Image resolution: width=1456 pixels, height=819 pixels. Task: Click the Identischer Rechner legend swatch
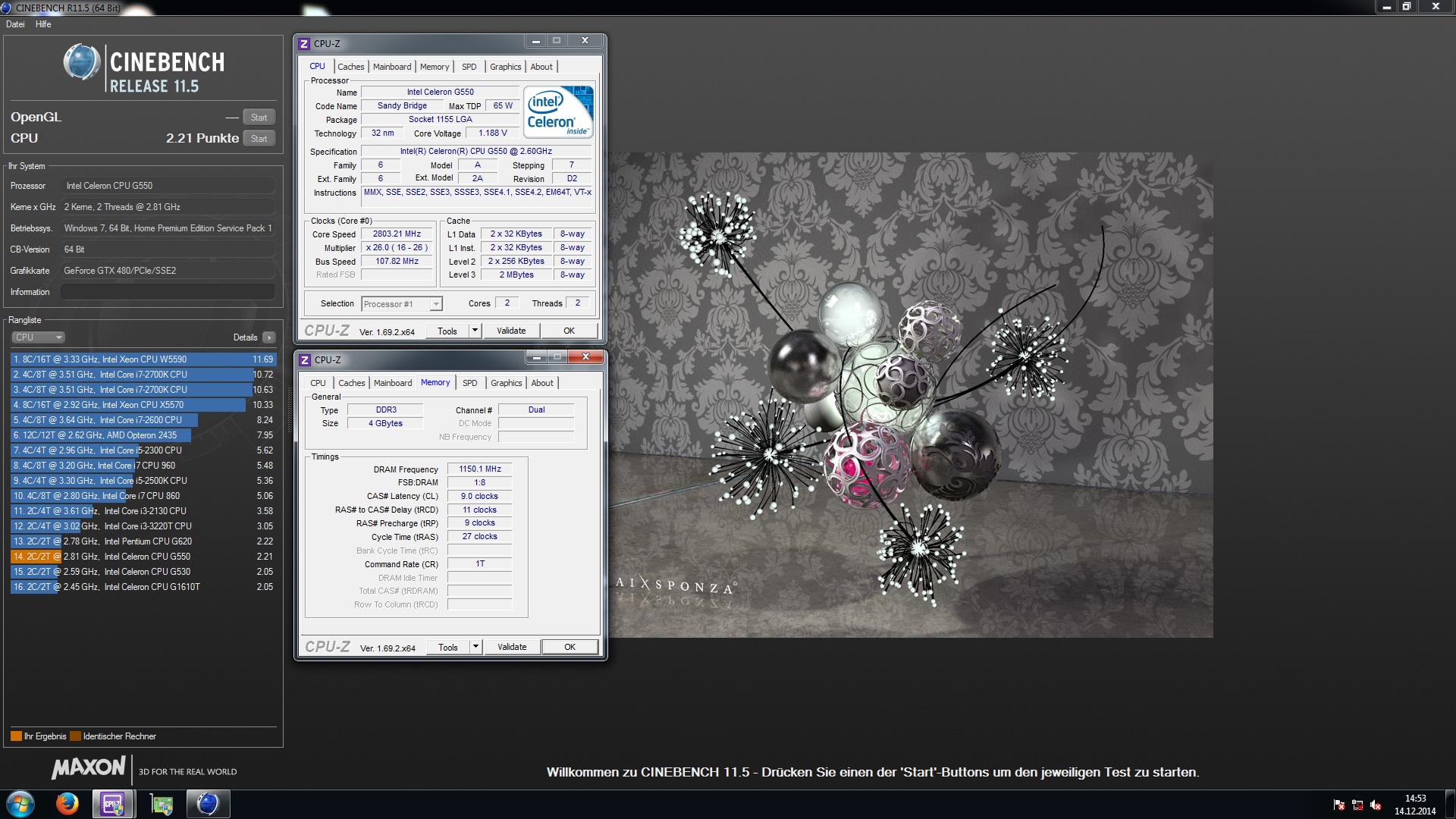click(75, 736)
